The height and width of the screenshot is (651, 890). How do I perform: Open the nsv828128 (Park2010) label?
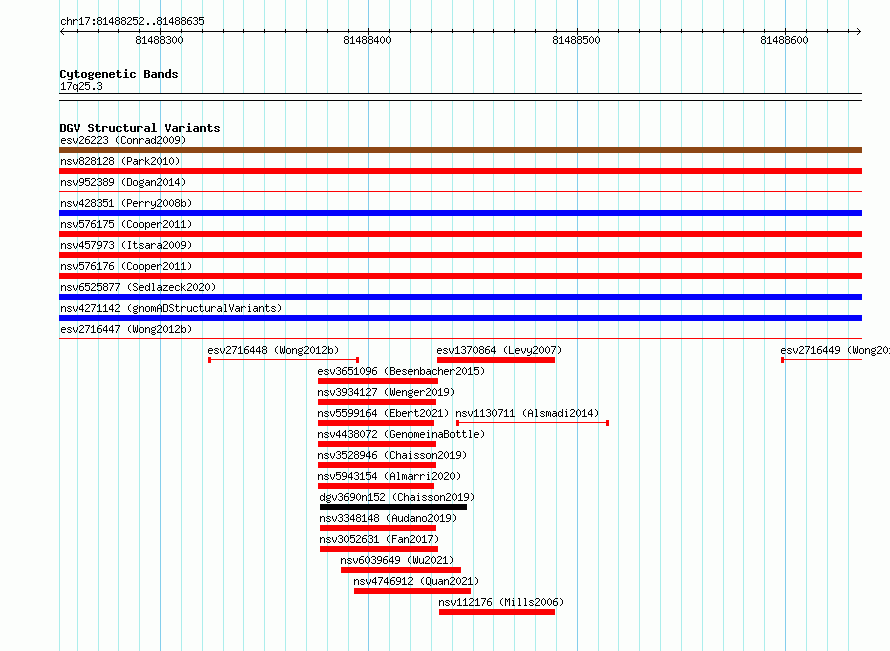click(x=120, y=161)
